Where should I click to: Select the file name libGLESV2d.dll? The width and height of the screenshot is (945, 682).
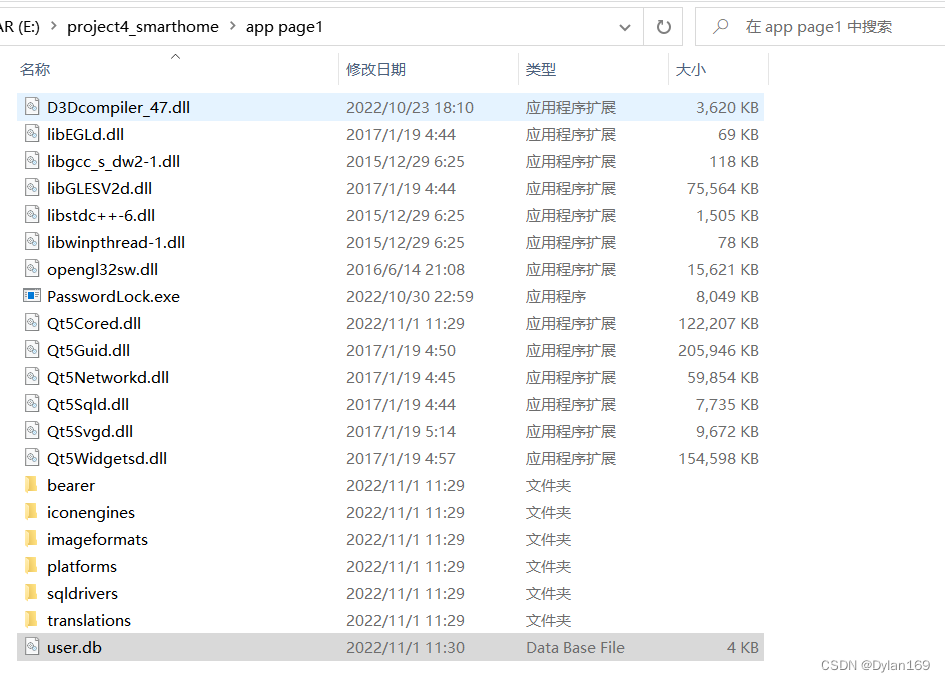[x=99, y=189]
